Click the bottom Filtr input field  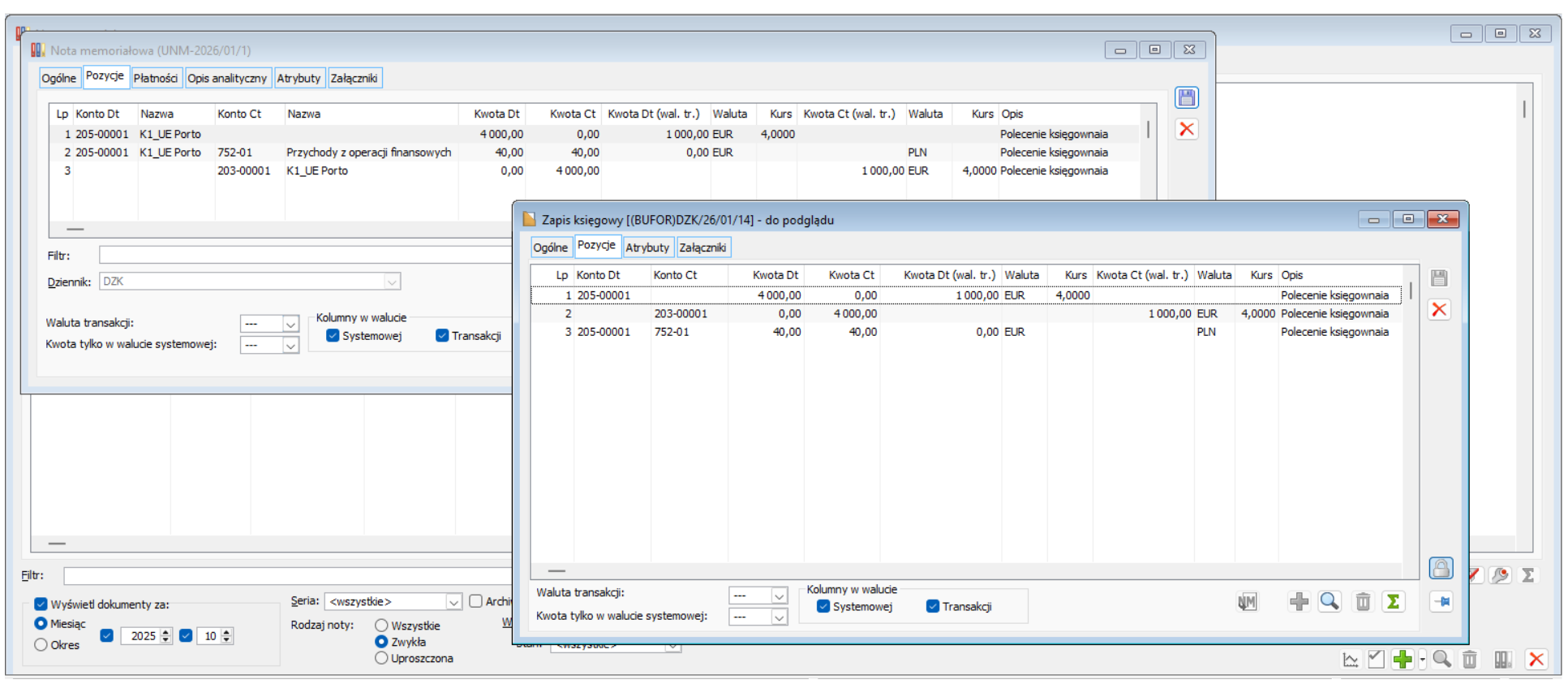(x=284, y=575)
